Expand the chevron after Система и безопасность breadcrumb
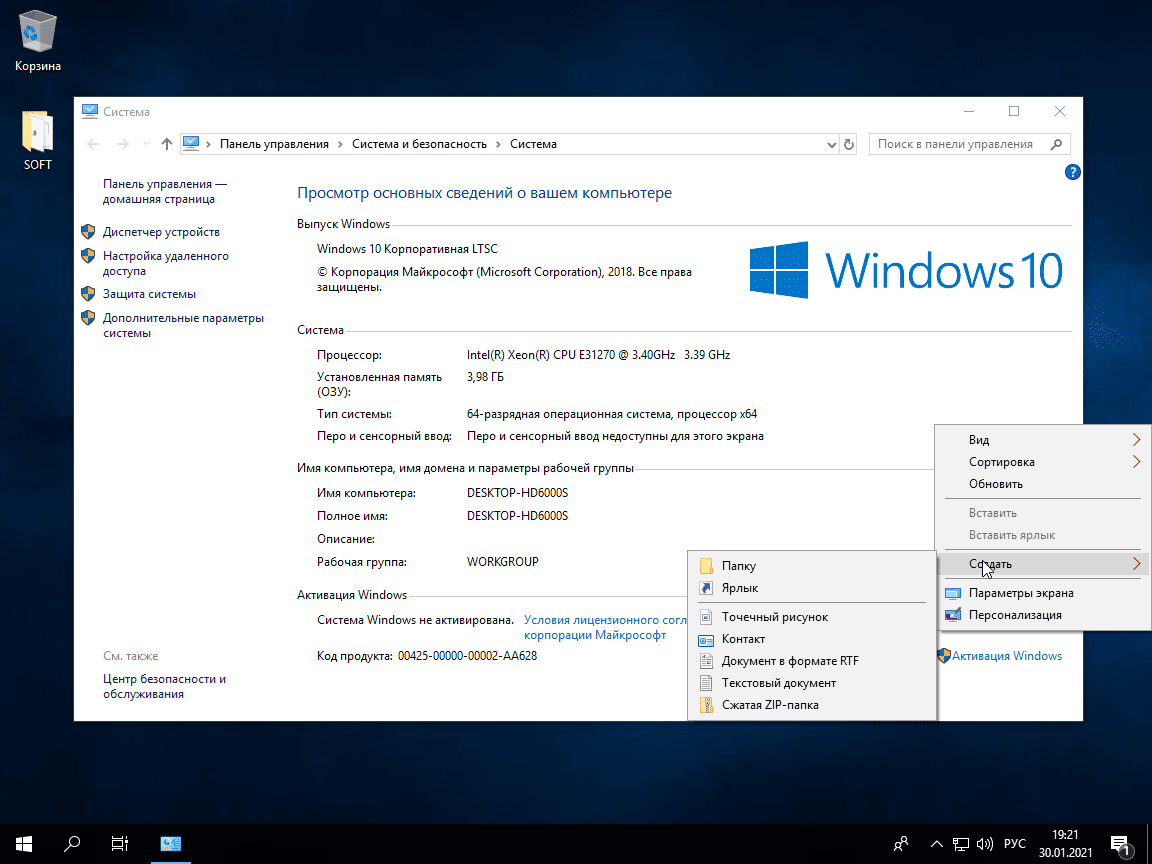The width and height of the screenshot is (1152, 864). pyautogui.click(x=499, y=145)
